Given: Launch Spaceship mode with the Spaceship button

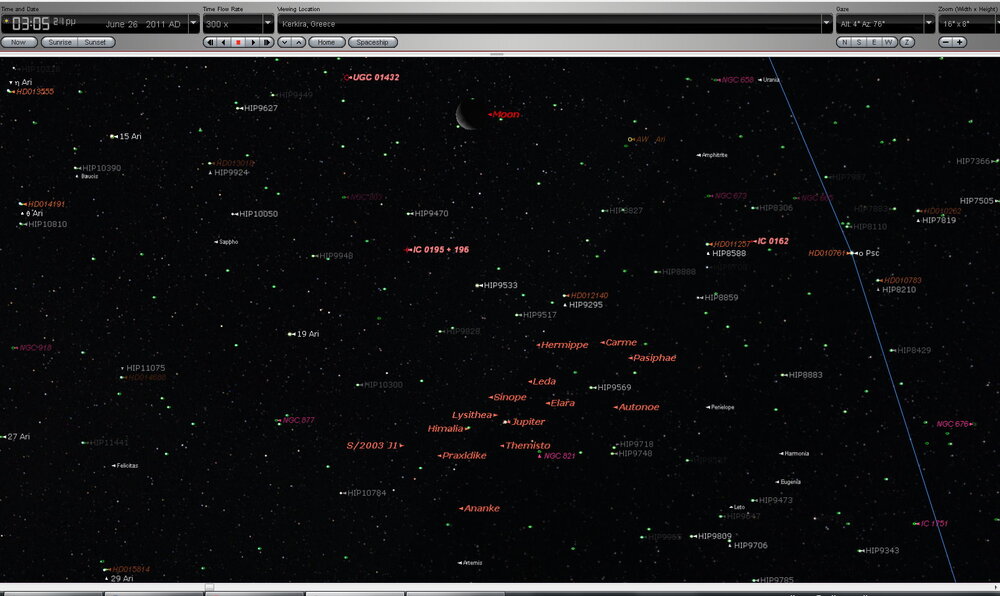Looking at the screenshot, I should (x=373, y=42).
